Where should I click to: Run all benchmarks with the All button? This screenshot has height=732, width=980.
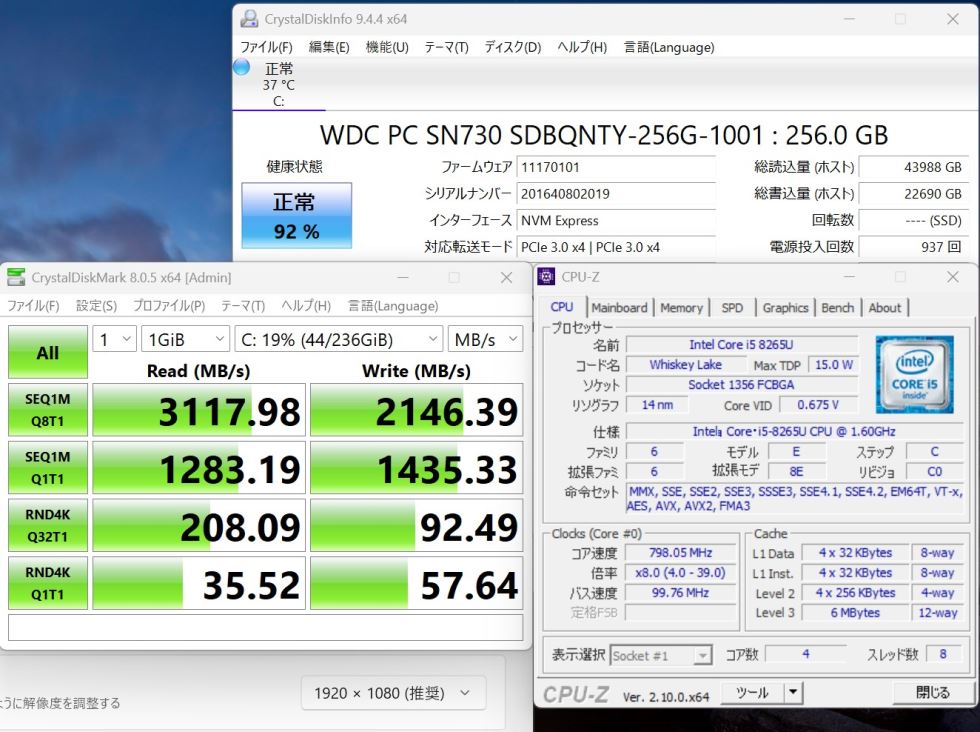48,353
